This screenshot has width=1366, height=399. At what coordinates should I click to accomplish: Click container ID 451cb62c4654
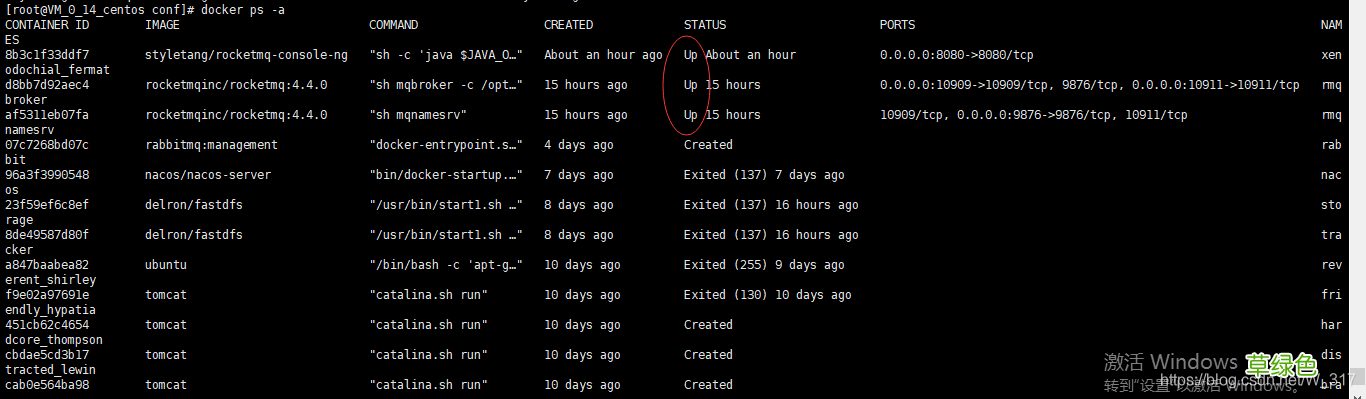tap(47, 325)
